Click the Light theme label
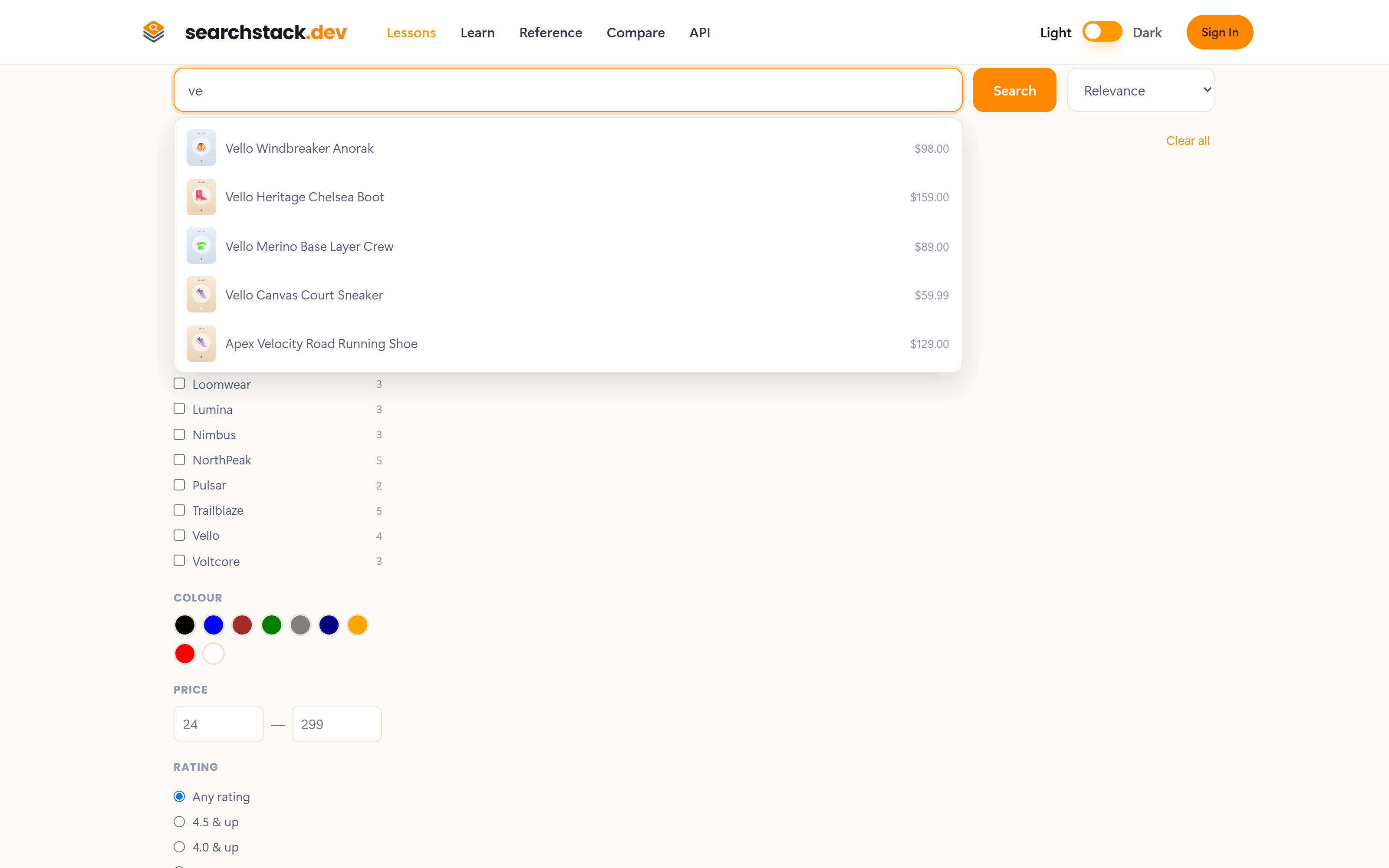1389x868 pixels. point(1056,33)
